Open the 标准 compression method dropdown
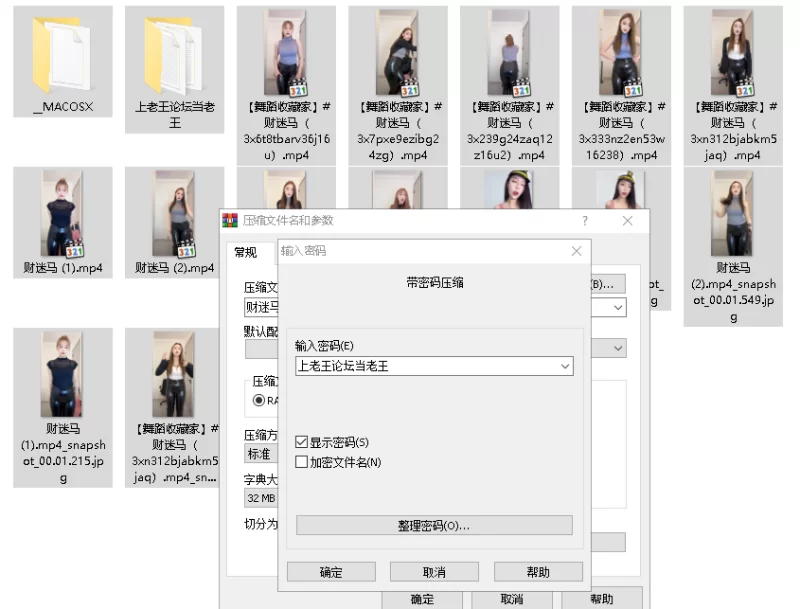Viewport: 800px width, 609px height. coord(261,453)
